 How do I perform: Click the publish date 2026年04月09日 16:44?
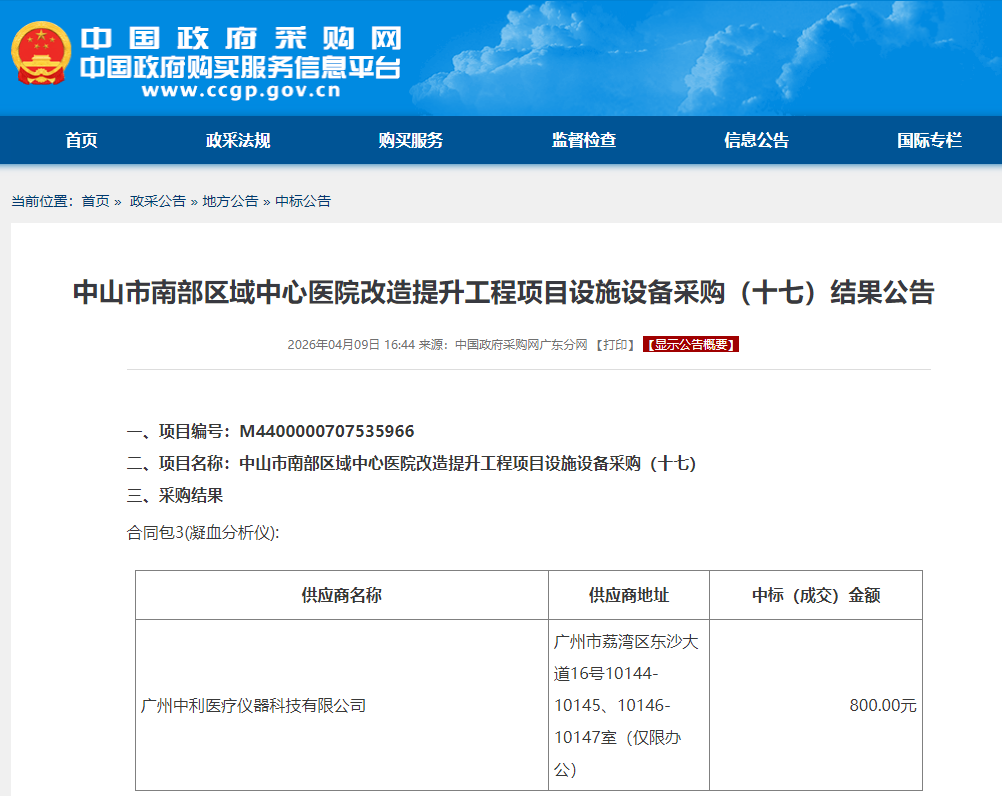[x=351, y=345]
